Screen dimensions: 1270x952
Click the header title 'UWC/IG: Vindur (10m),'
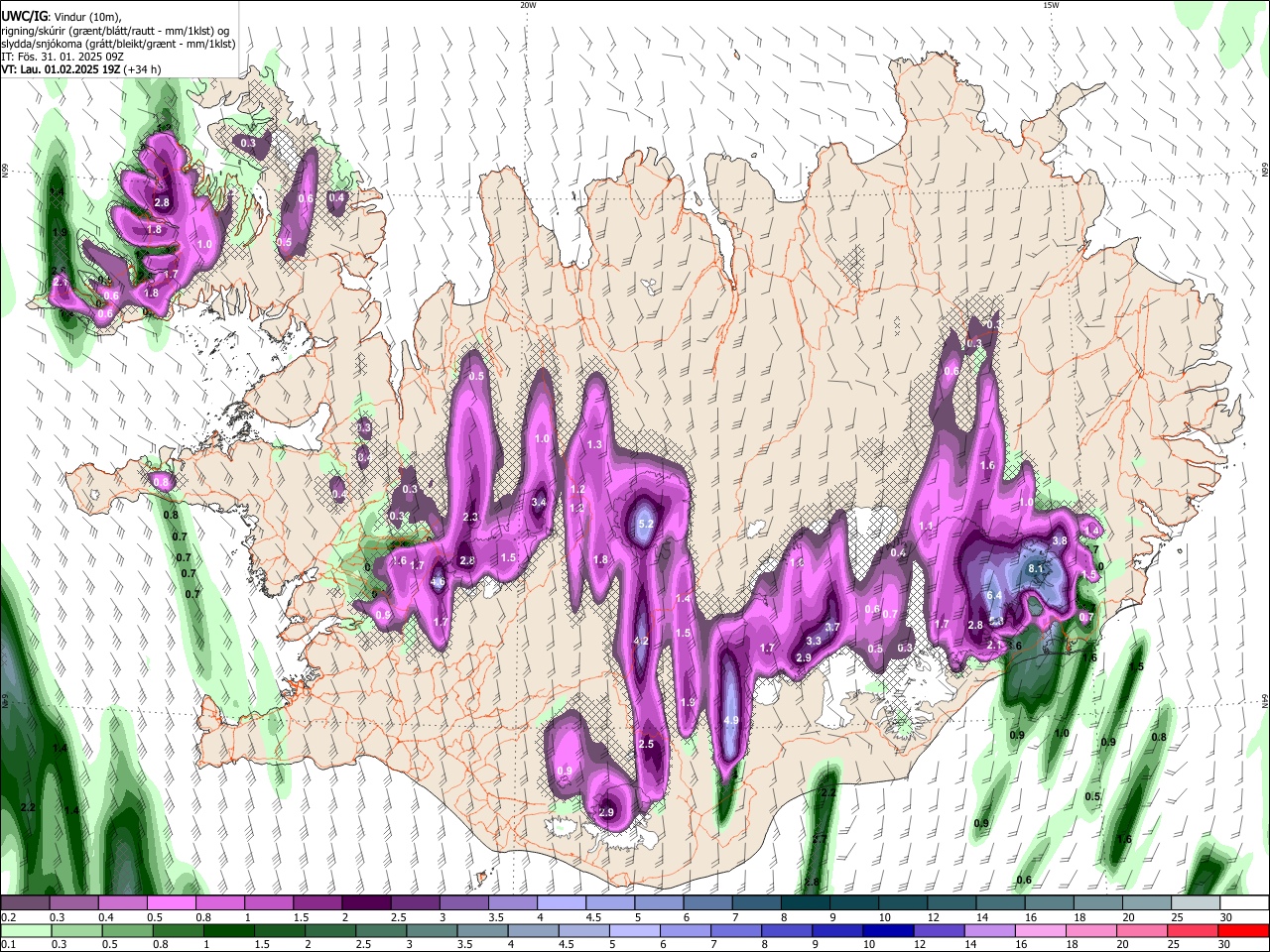(61, 17)
